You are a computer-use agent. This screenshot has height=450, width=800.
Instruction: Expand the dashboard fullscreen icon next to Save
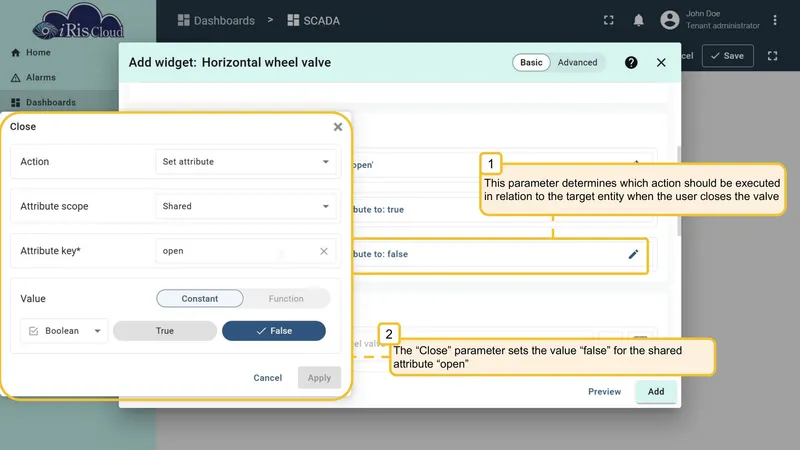click(772, 56)
